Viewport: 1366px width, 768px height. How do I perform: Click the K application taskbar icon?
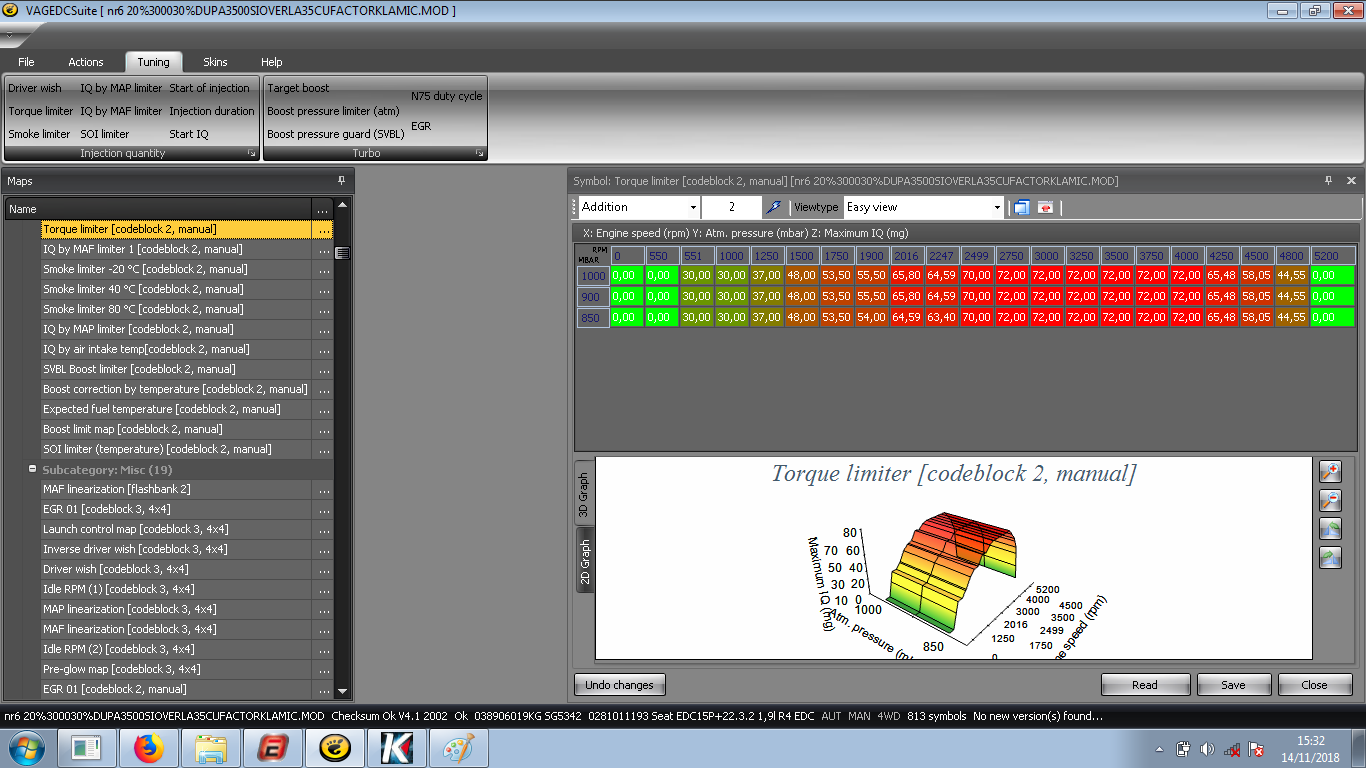click(396, 748)
